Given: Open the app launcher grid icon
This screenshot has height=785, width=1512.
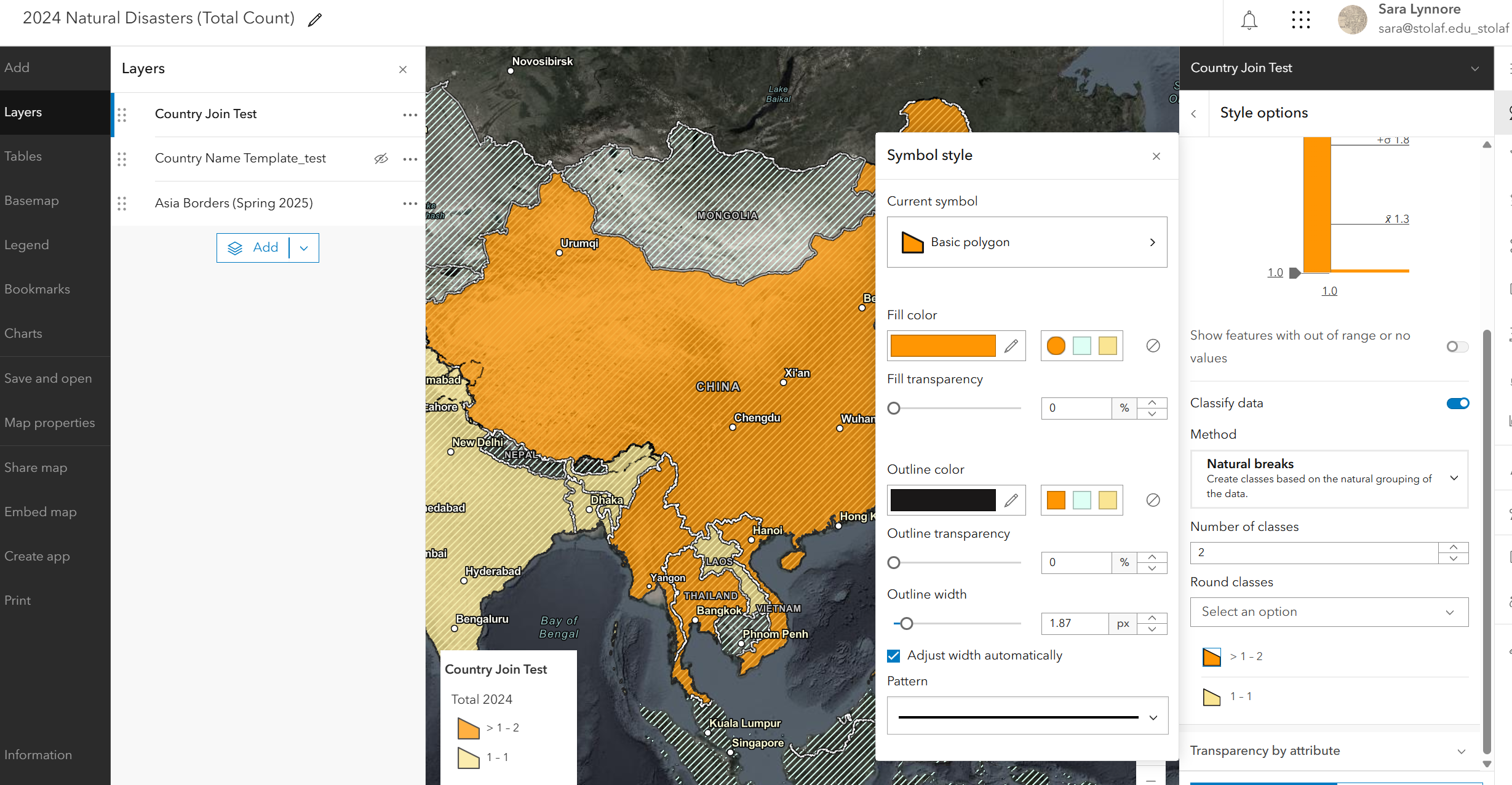Looking at the screenshot, I should (x=1301, y=20).
